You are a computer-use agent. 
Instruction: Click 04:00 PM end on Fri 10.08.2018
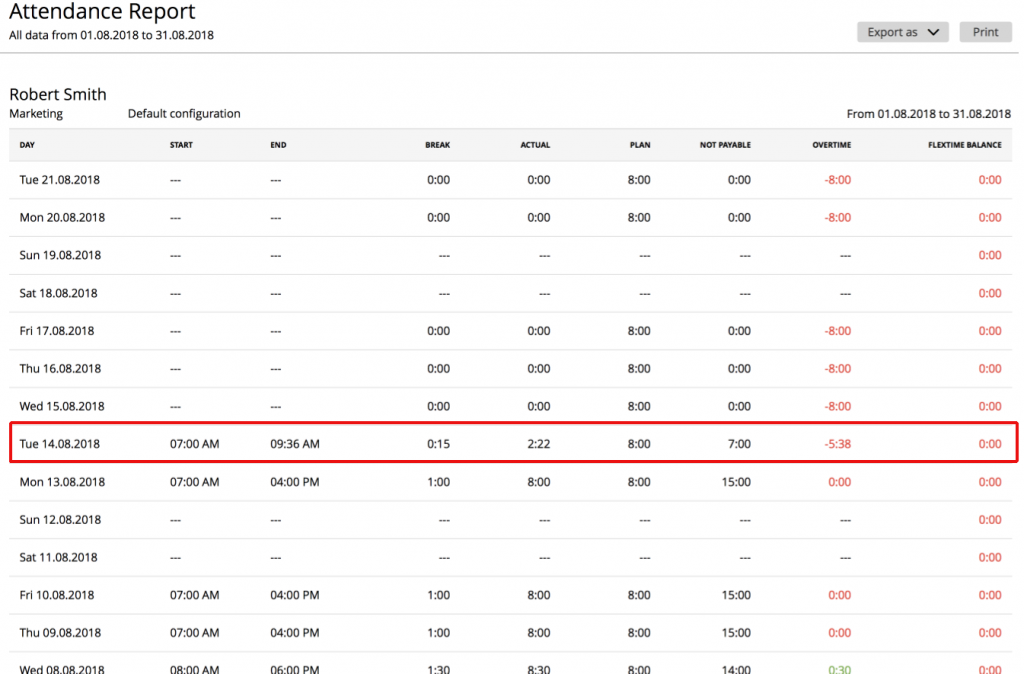pos(295,595)
